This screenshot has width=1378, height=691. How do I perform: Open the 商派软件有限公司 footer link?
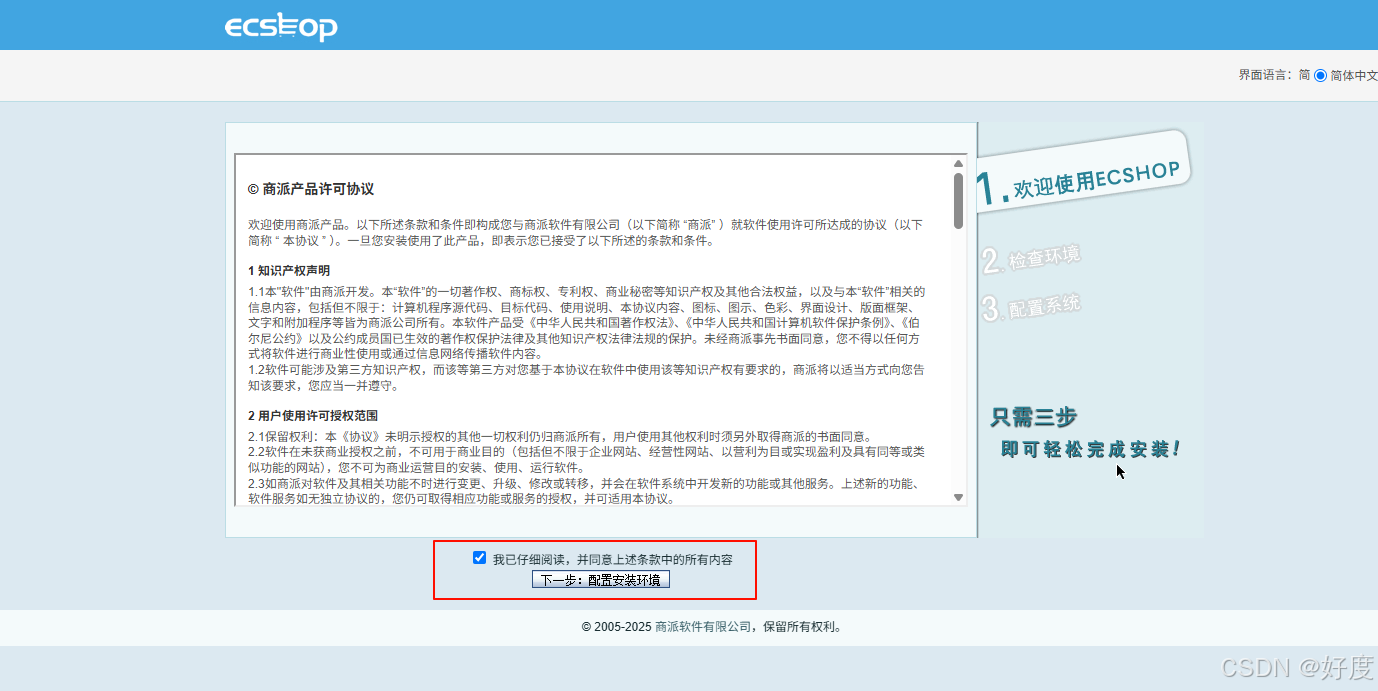[x=703, y=627]
